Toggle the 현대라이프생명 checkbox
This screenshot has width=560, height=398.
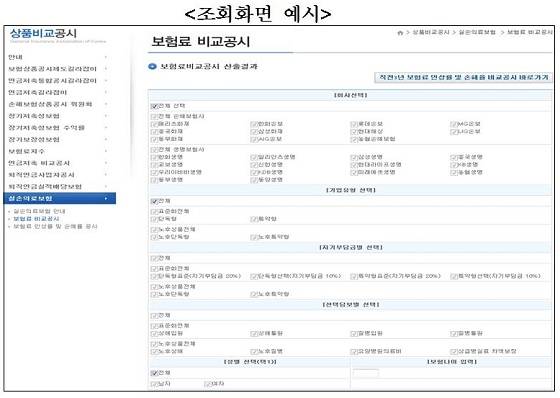coord(354,165)
